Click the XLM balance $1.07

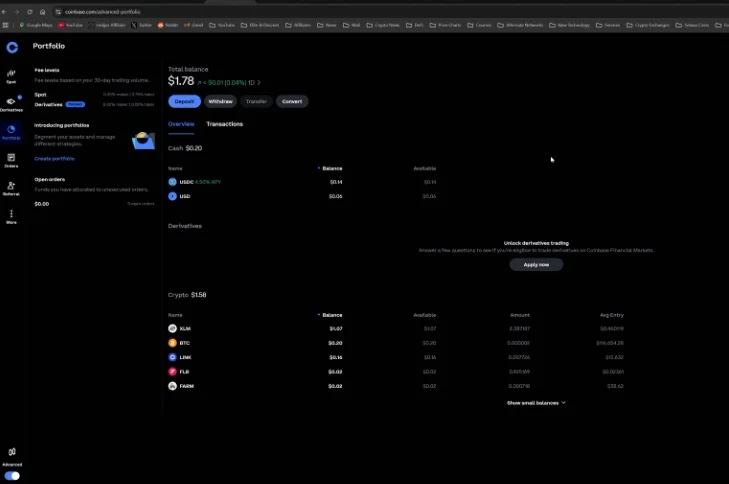pos(336,329)
